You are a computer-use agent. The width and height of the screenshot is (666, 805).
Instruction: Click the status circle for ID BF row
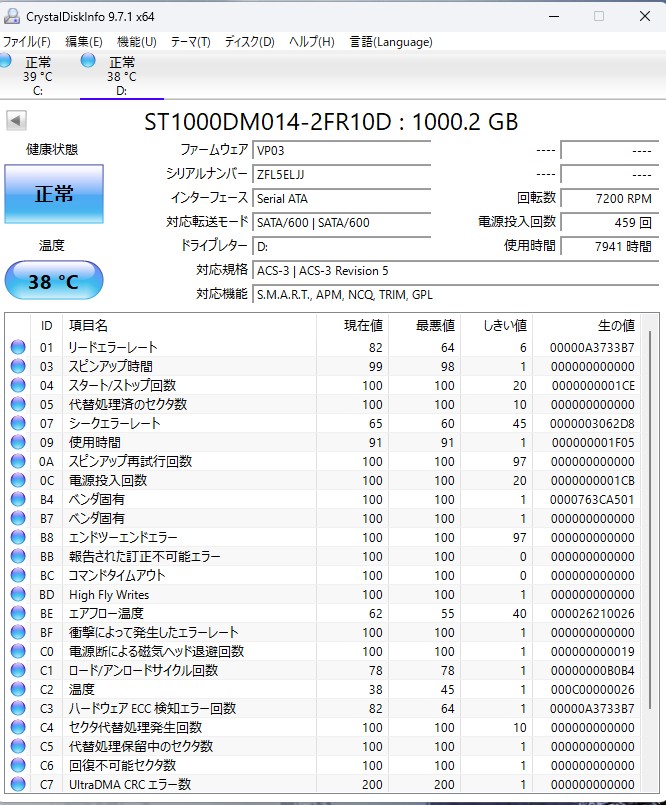pos(18,632)
